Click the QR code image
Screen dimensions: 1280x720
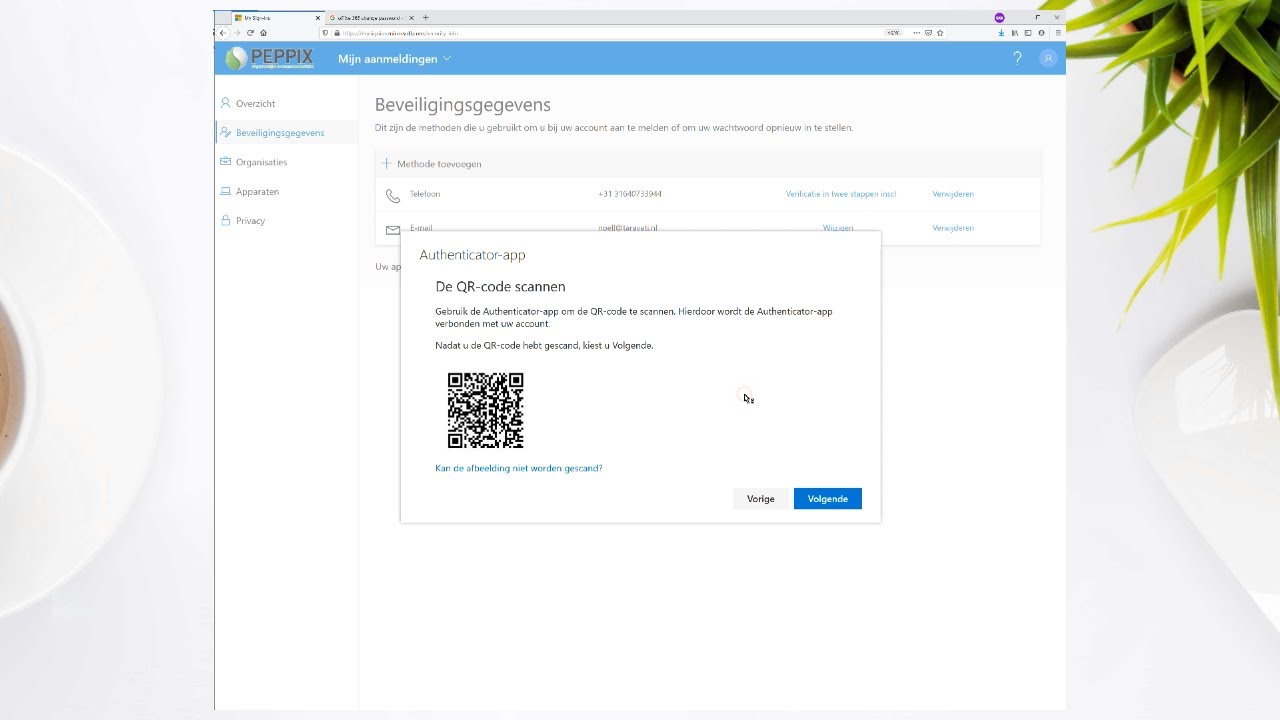pos(486,410)
